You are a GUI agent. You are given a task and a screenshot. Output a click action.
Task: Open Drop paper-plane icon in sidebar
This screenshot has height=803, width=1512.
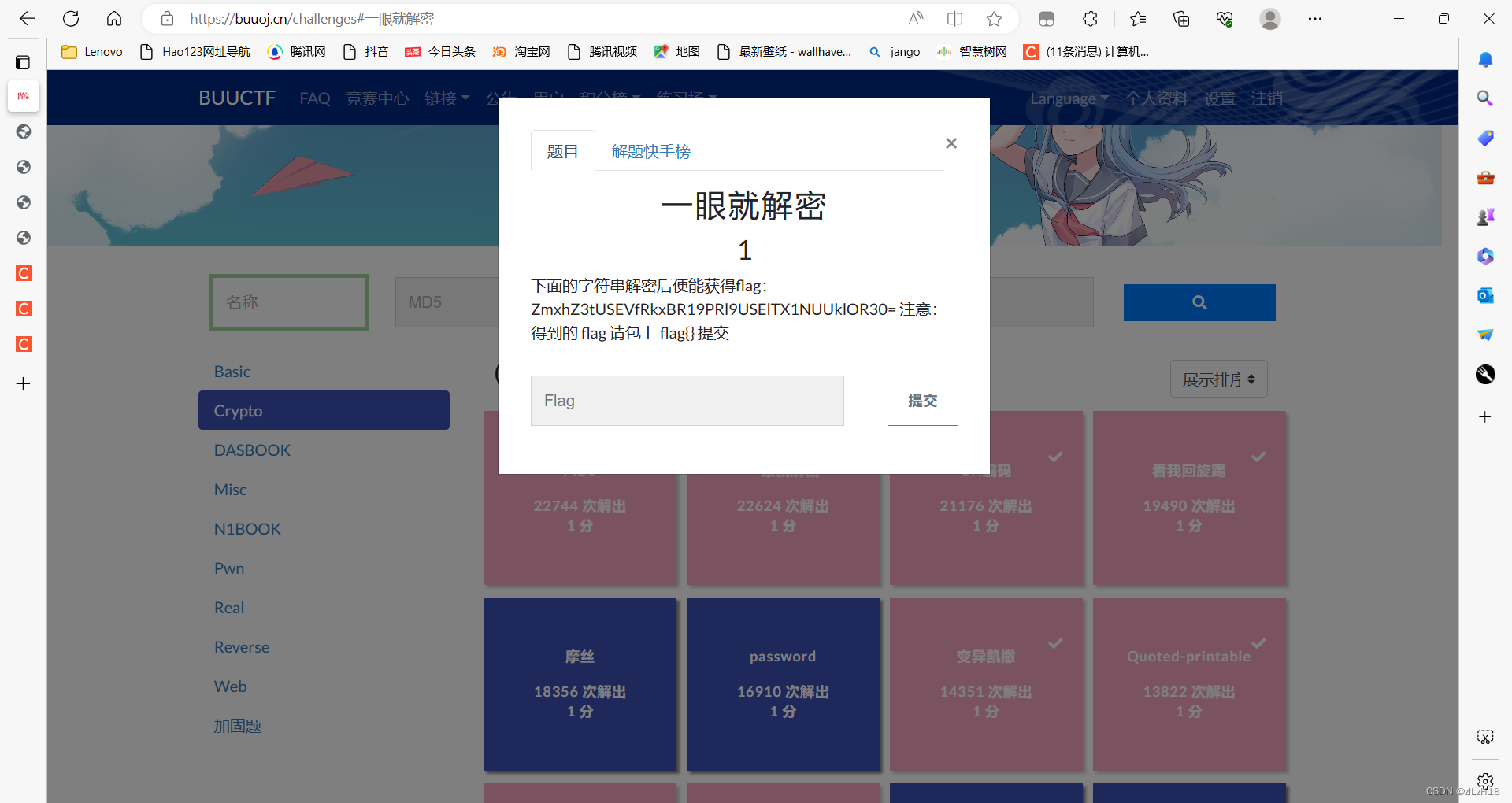[1485, 335]
